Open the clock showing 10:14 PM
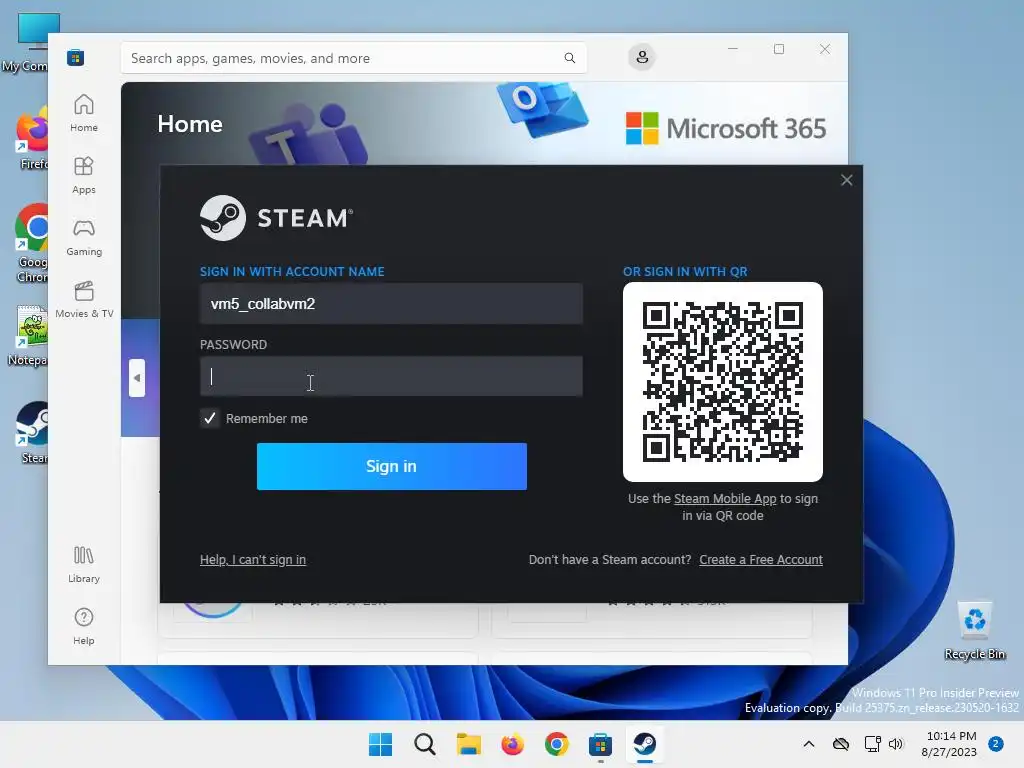Screen dimensions: 1024x768 click(x=950, y=744)
